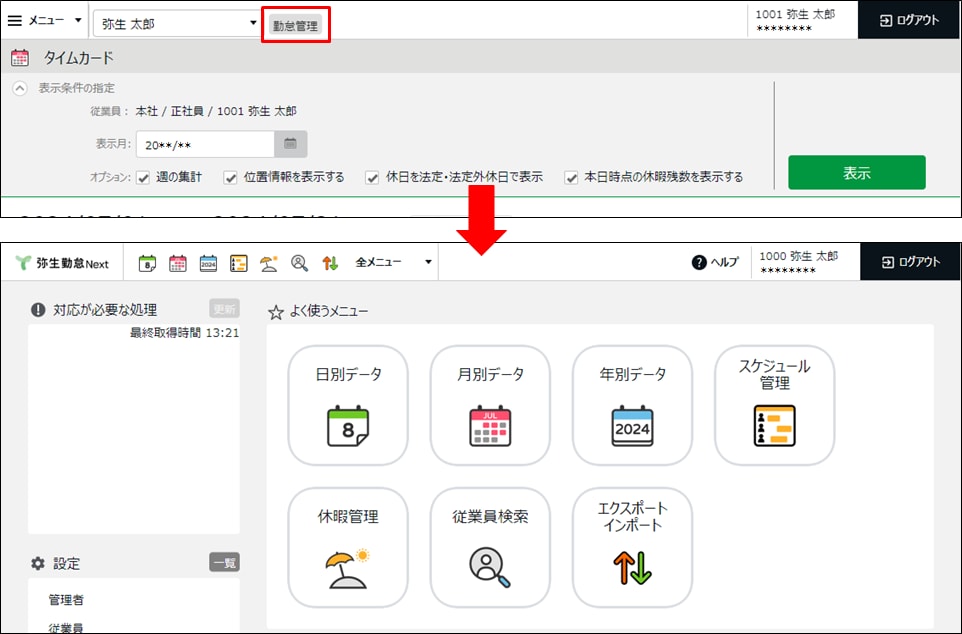Image resolution: width=962 pixels, height=634 pixels.
Task: Click the 最終取得時間 13:21 text
Action: coord(184,333)
